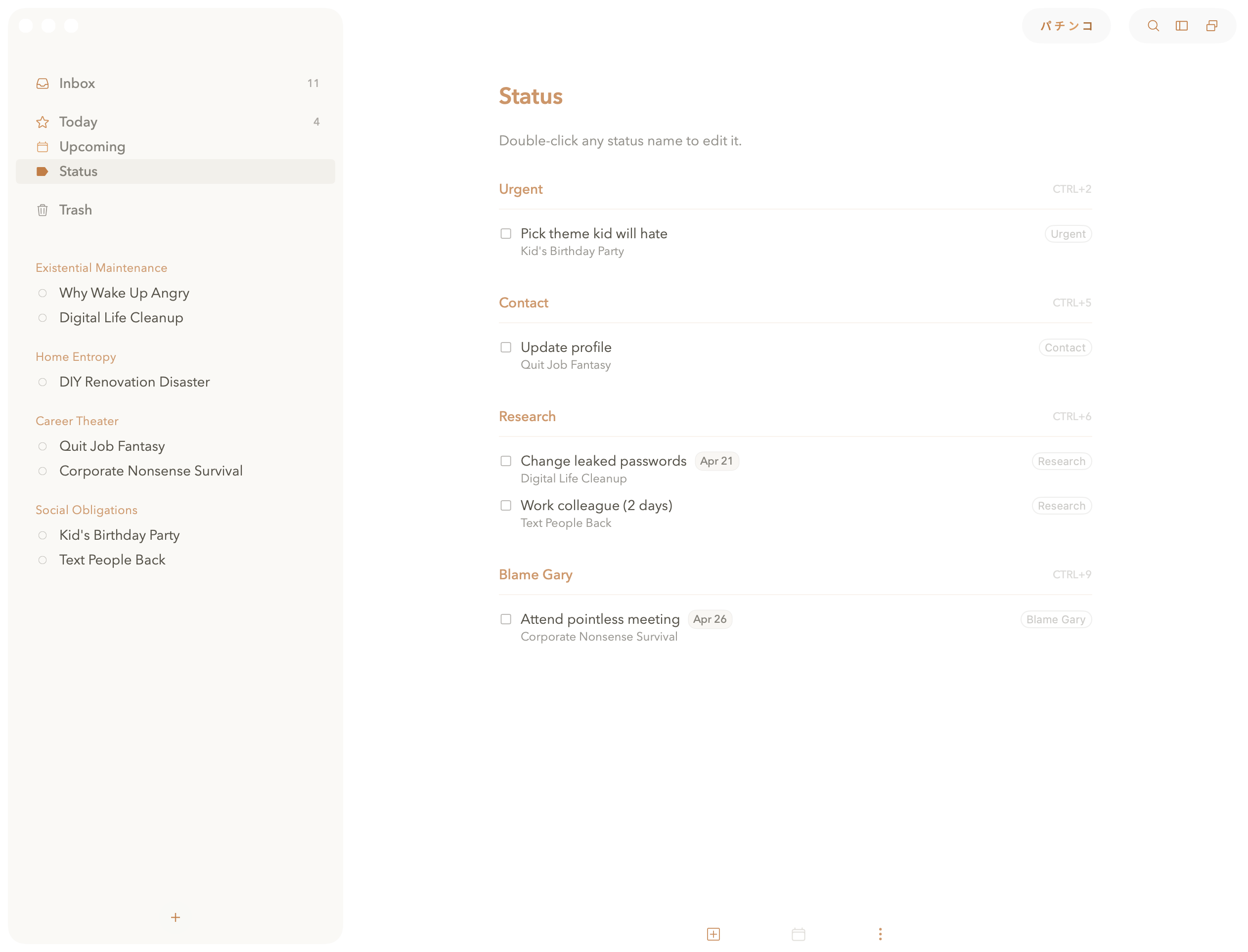Click the new to-do plus-square icon
Viewport: 1248px width, 952px height.
click(x=713, y=934)
